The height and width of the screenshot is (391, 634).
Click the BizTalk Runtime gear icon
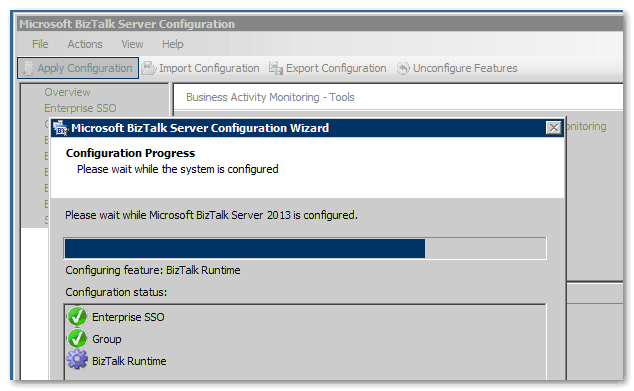pos(77,359)
